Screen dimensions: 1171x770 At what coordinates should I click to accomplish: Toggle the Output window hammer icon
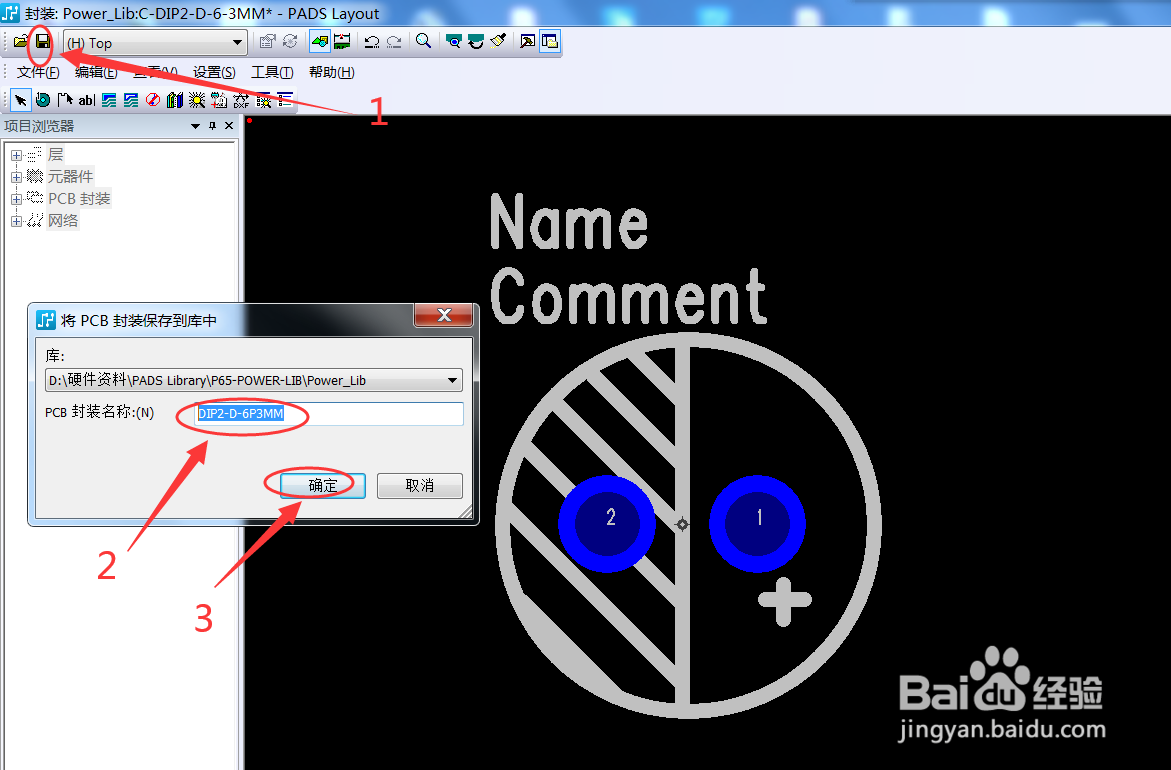[x=527, y=42]
